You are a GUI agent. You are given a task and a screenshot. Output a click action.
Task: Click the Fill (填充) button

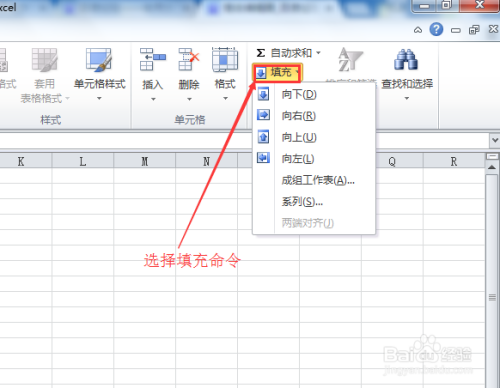point(277,72)
